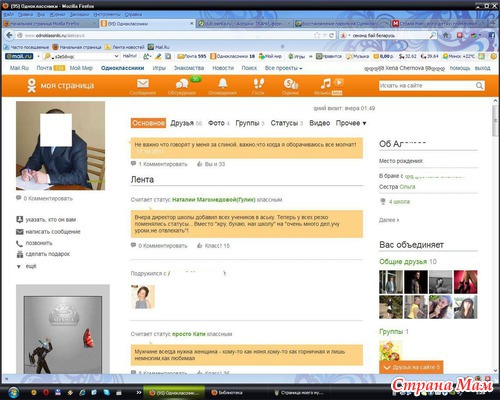Click 'Вы и 33' likes link
500x400 pixels.
(x=211, y=164)
